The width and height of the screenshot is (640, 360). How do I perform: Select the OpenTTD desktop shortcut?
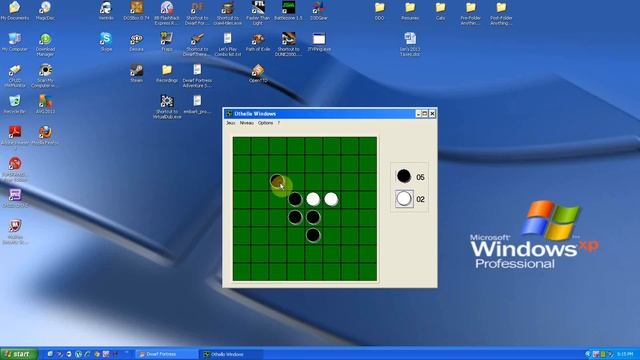coord(258,73)
